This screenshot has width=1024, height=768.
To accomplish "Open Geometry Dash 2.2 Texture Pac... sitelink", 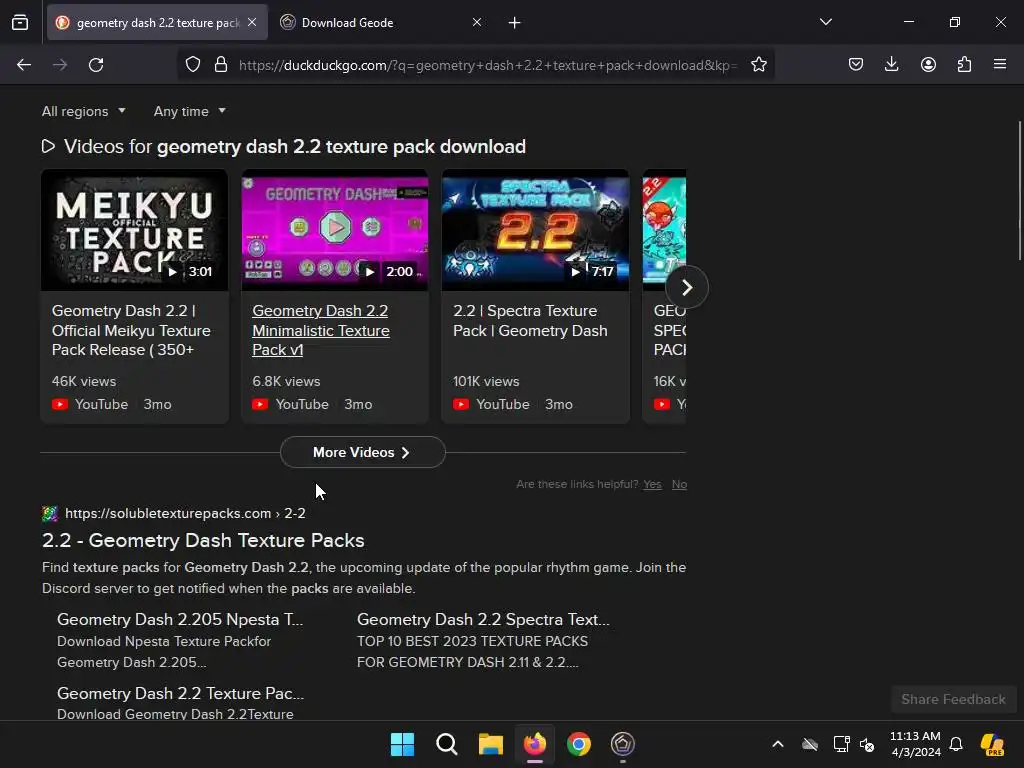I will click(180, 693).
